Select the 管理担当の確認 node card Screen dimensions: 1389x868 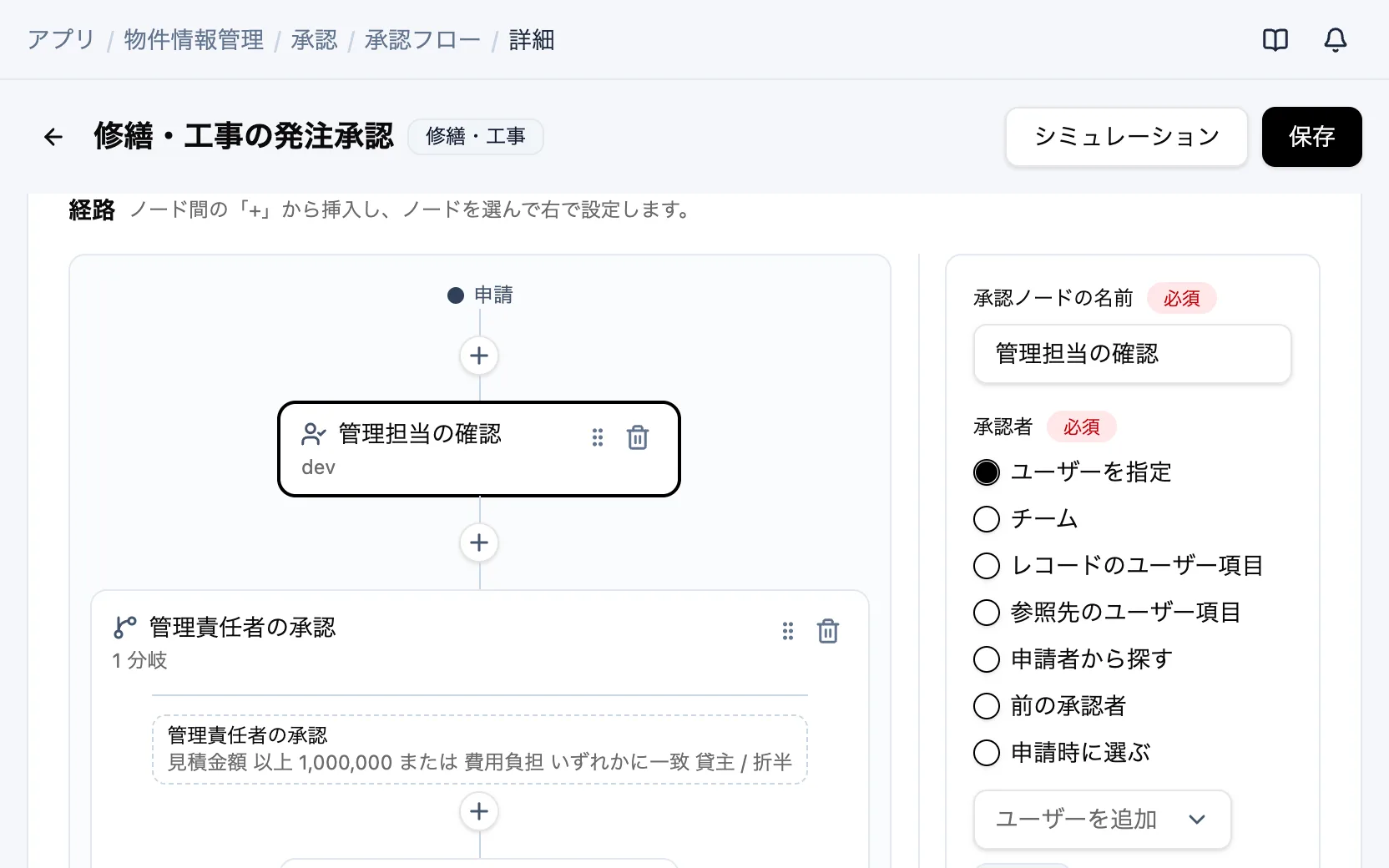[x=479, y=449]
